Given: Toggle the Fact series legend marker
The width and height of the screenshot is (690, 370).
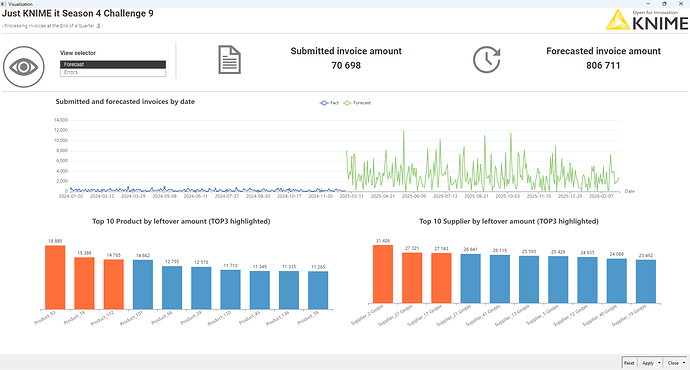Looking at the screenshot, I should (324, 103).
